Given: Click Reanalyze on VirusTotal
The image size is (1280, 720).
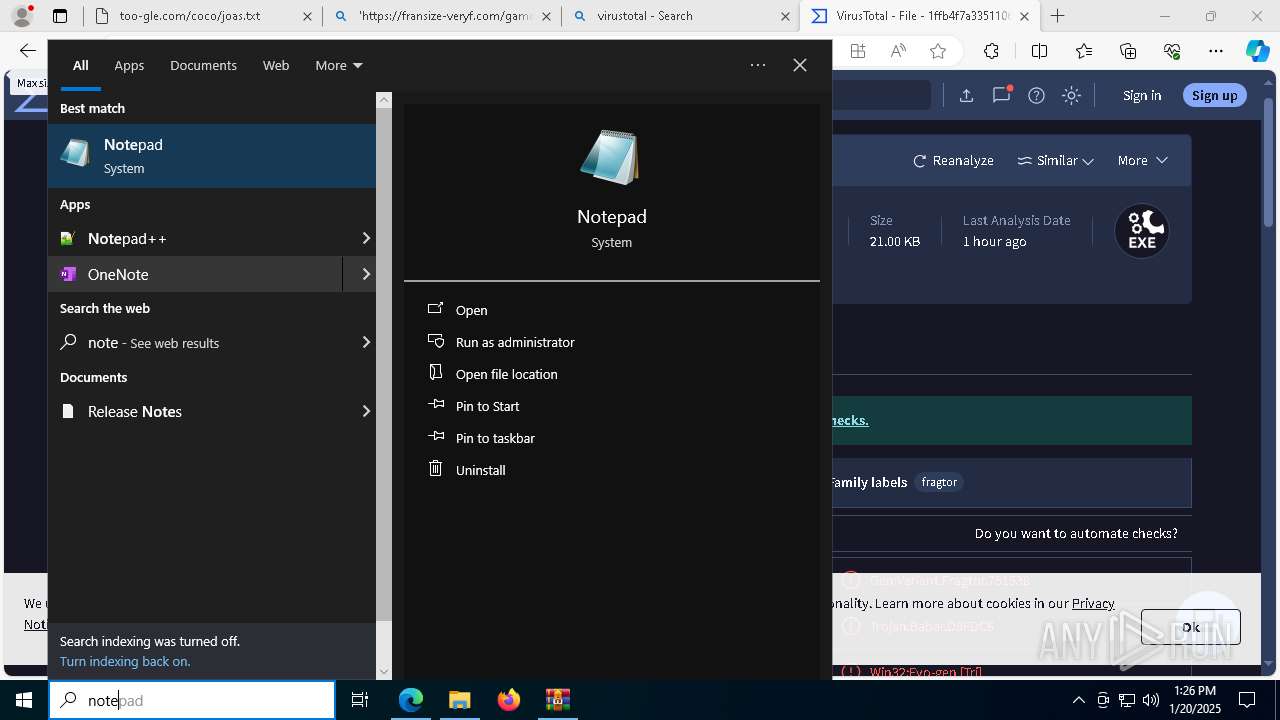Looking at the screenshot, I should 953,160.
